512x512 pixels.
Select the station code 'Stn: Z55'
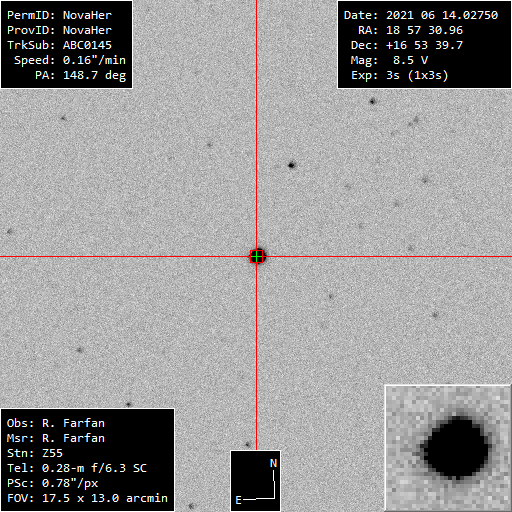(x=35, y=453)
